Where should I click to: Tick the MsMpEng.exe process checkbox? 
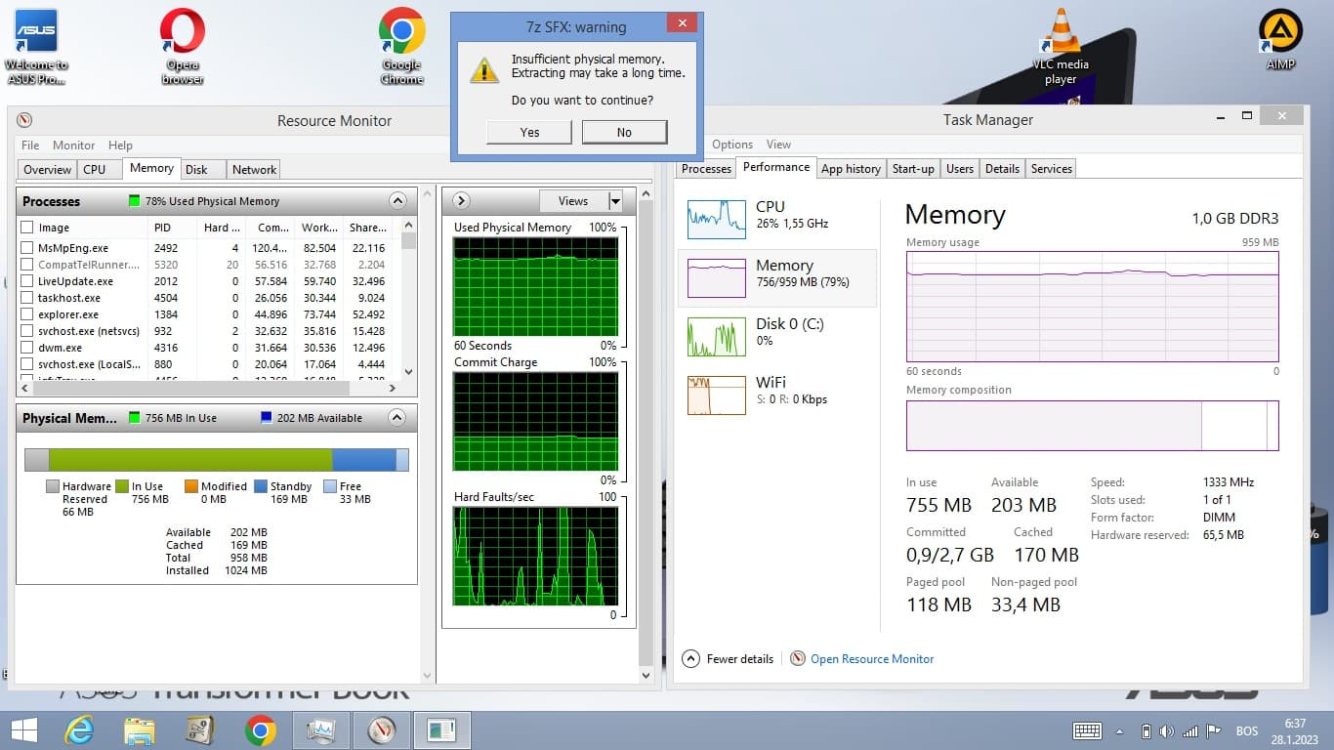(x=28, y=248)
